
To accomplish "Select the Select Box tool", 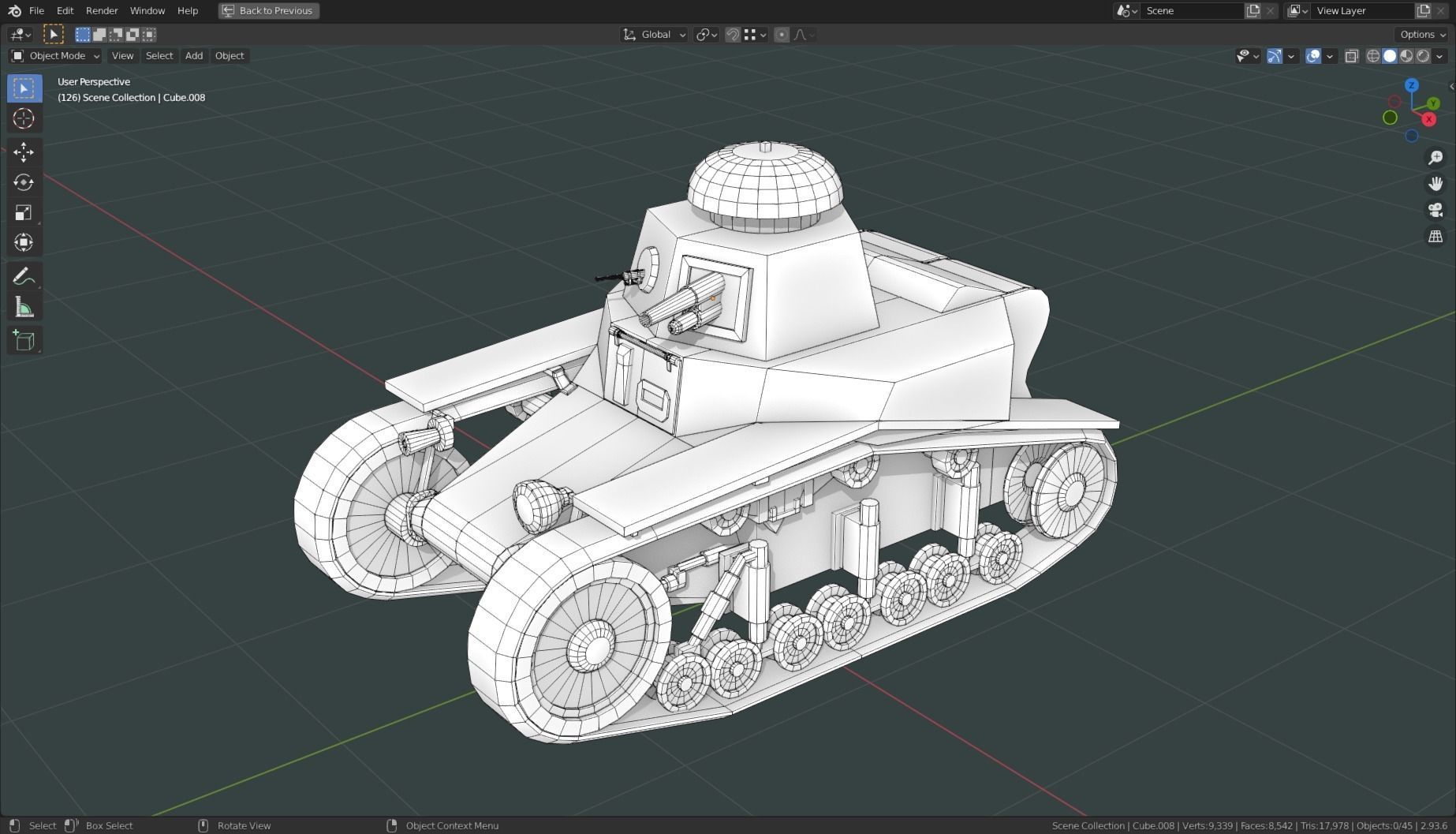I will coord(24,88).
